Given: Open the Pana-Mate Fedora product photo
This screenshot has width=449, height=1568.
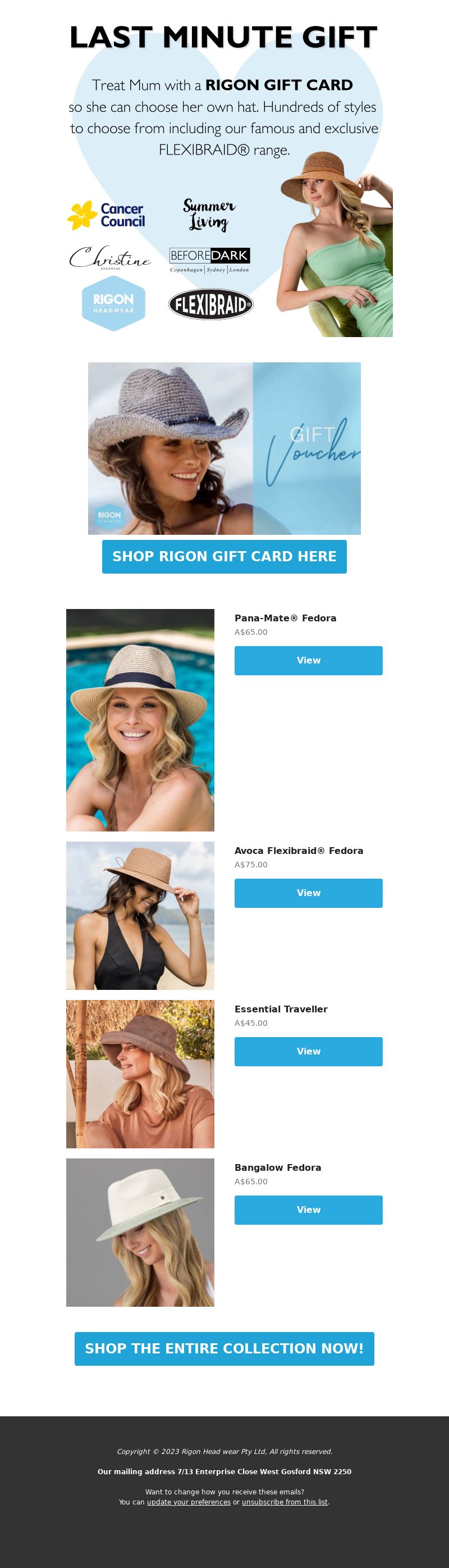Looking at the screenshot, I should (x=140, y=720).
